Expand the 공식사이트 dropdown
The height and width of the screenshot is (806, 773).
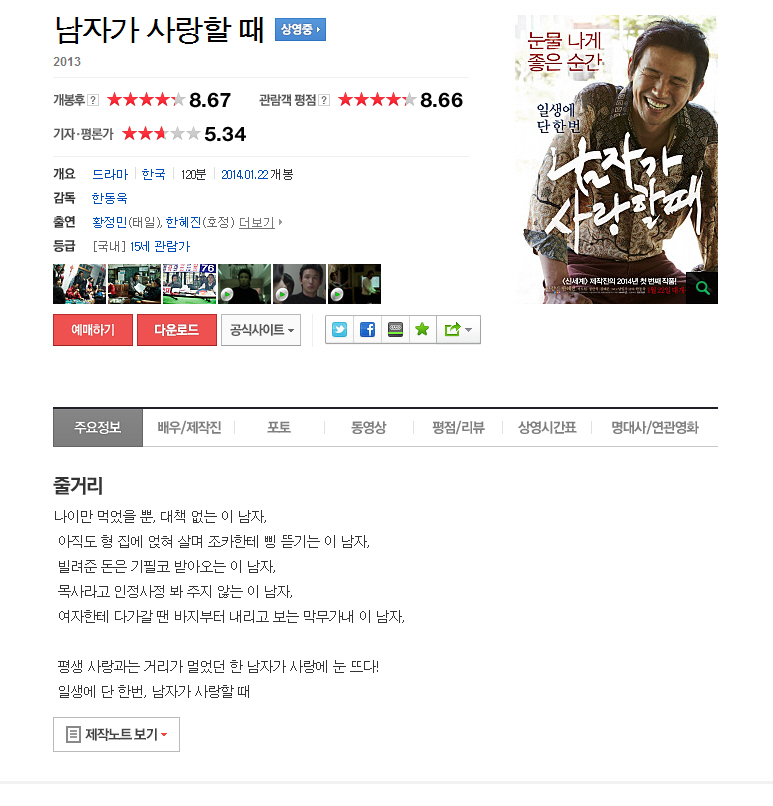[261, 330]
